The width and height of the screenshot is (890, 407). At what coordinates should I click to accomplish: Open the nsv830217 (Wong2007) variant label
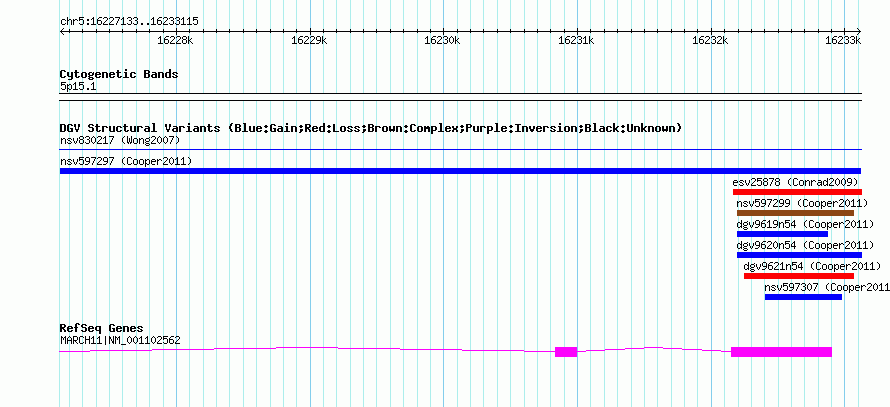pos(120,140)
